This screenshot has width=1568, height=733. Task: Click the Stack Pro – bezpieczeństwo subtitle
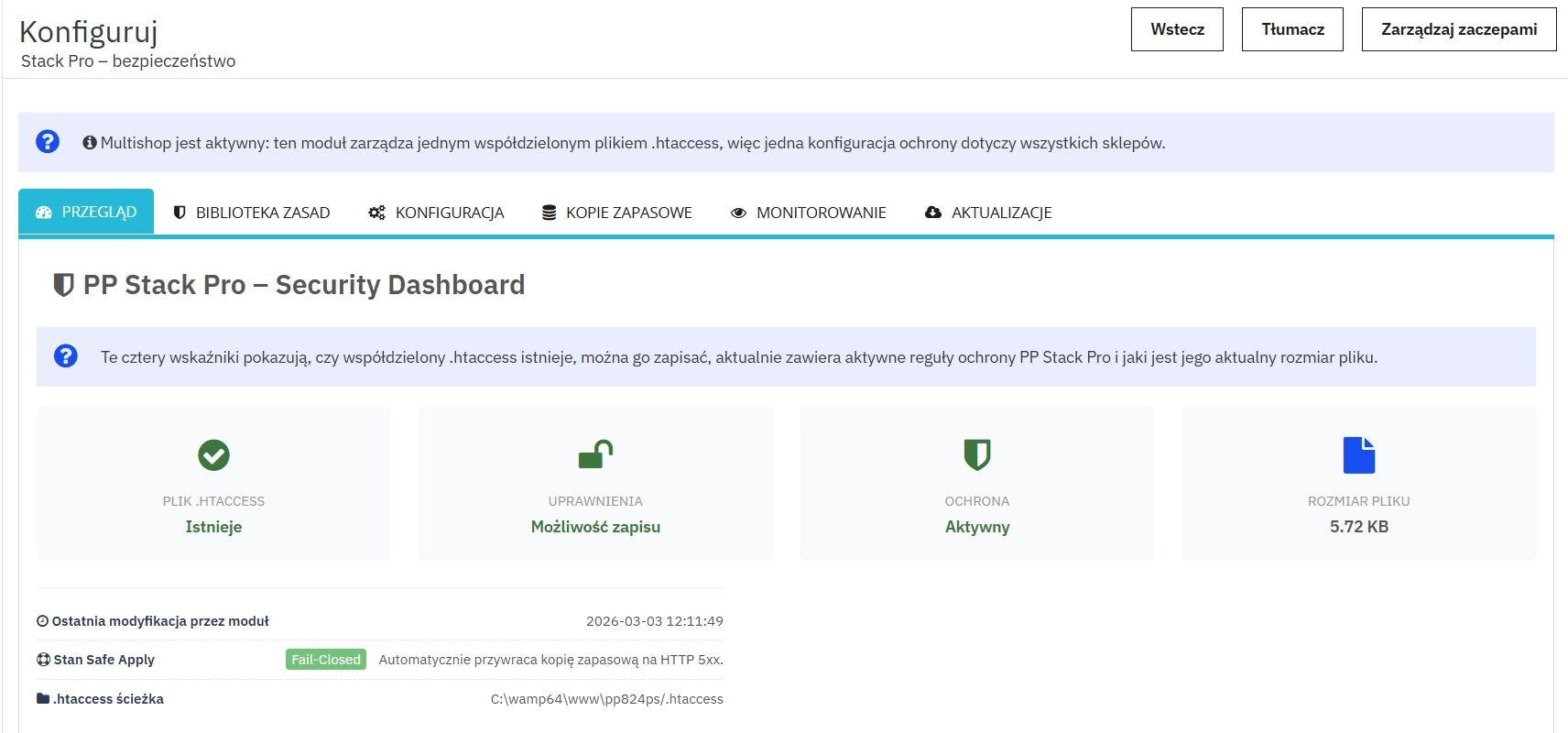(128, 61)
